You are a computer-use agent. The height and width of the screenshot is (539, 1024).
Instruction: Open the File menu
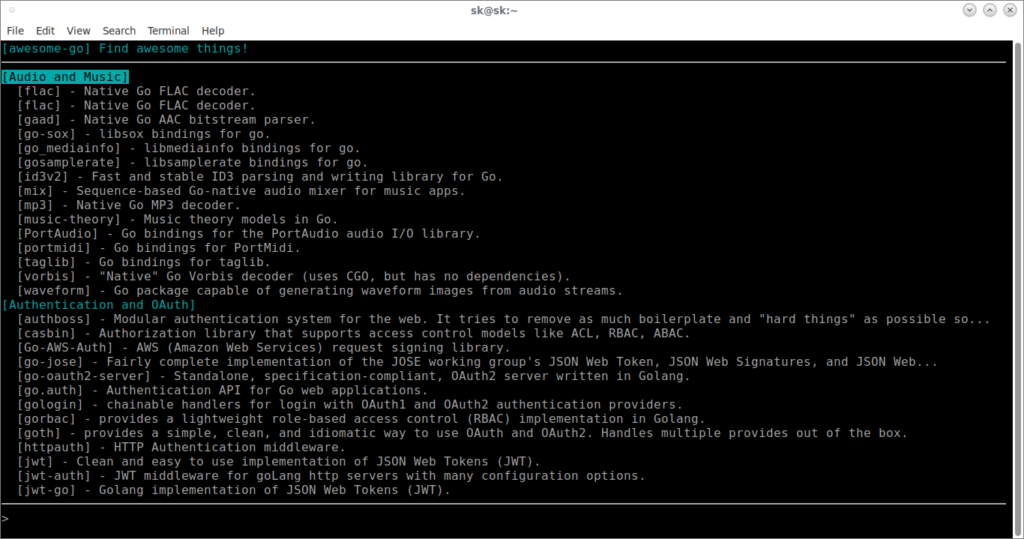pyautogui.click(x=15, y=31)
